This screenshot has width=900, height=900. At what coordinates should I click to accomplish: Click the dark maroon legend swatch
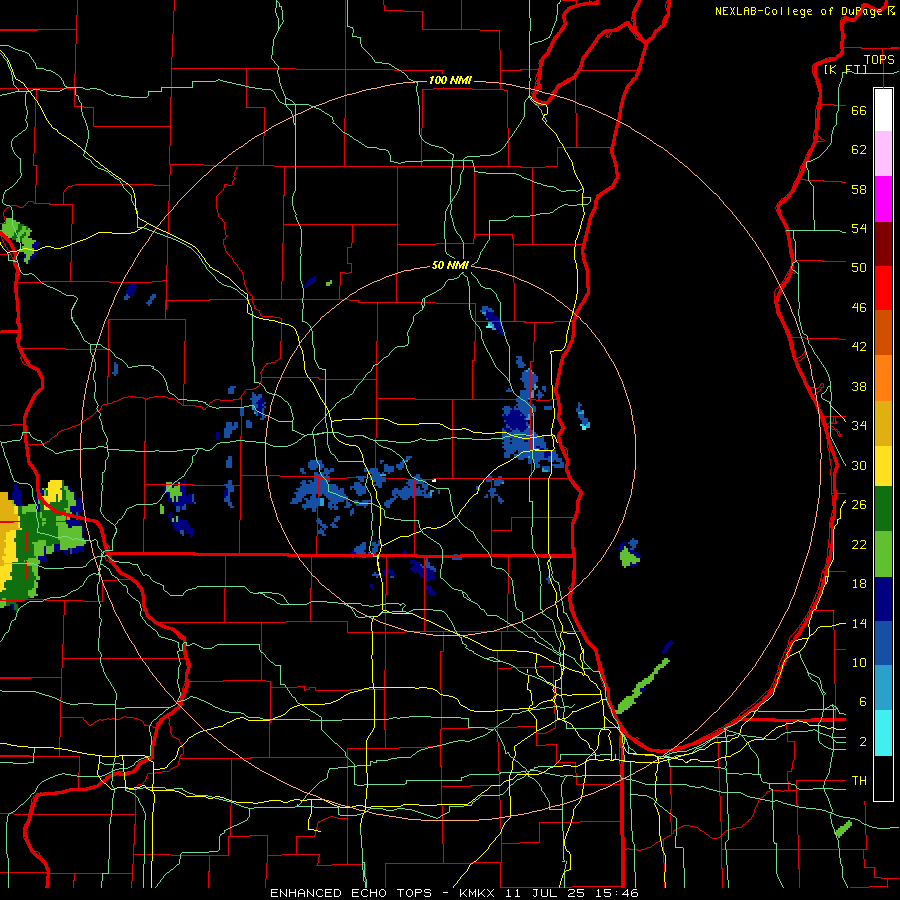(x=883, y=243)
